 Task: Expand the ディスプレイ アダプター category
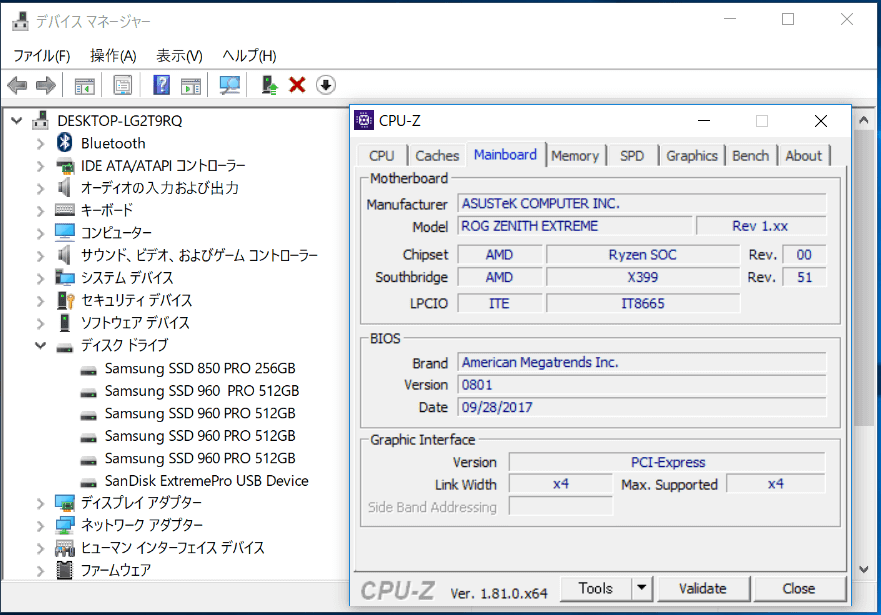[x=40, y=503]
